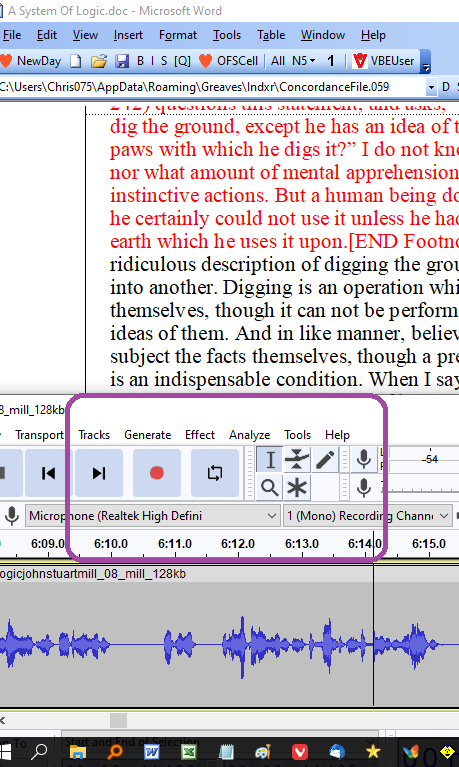Select the pencil Draw tool

pyautogui.click(x=325, y=460)
